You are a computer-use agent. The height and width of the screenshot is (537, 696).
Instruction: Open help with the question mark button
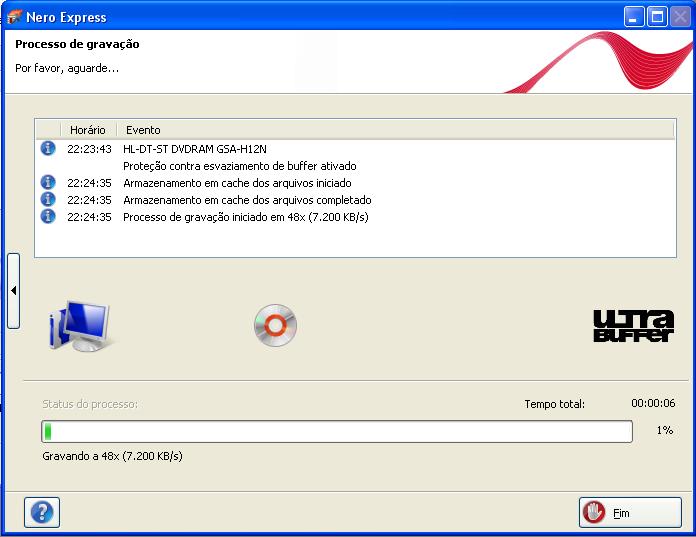click(x=42, y=512)
